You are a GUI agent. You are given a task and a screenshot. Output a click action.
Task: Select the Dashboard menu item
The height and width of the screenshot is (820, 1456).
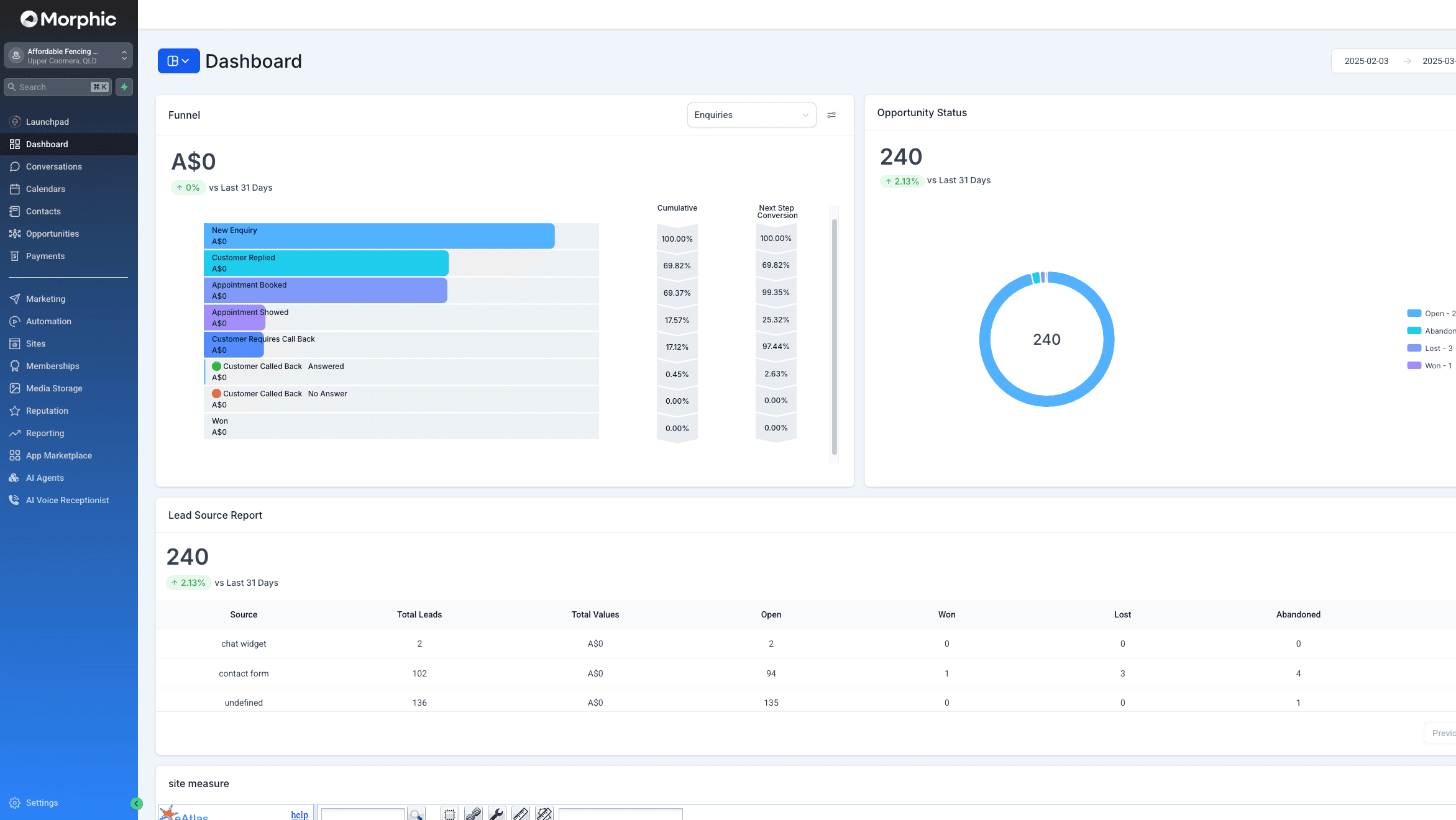pyautogui.click(x=68, y=144)
